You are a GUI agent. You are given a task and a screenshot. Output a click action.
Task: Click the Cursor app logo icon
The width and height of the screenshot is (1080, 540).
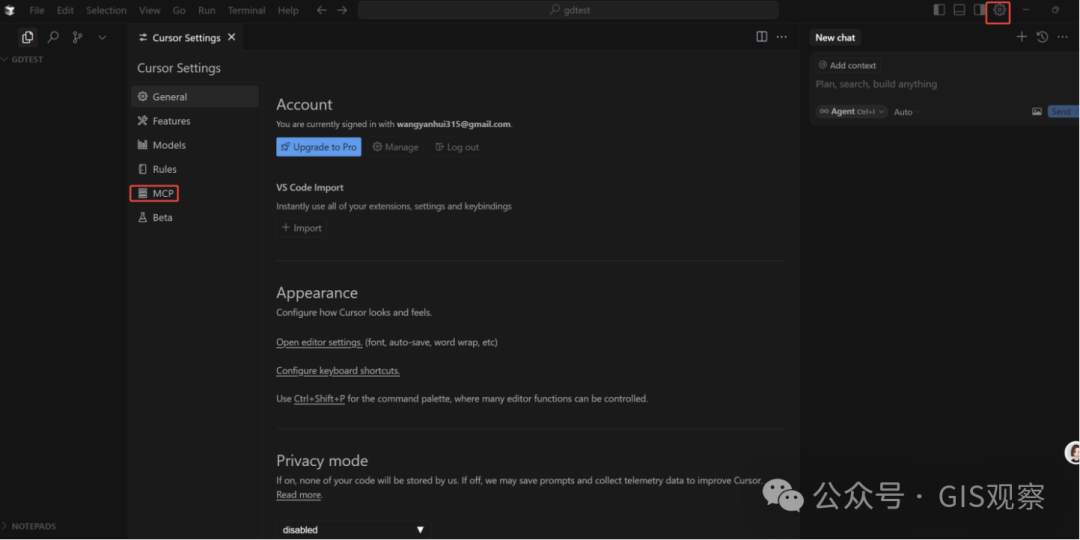coord(10,10)
